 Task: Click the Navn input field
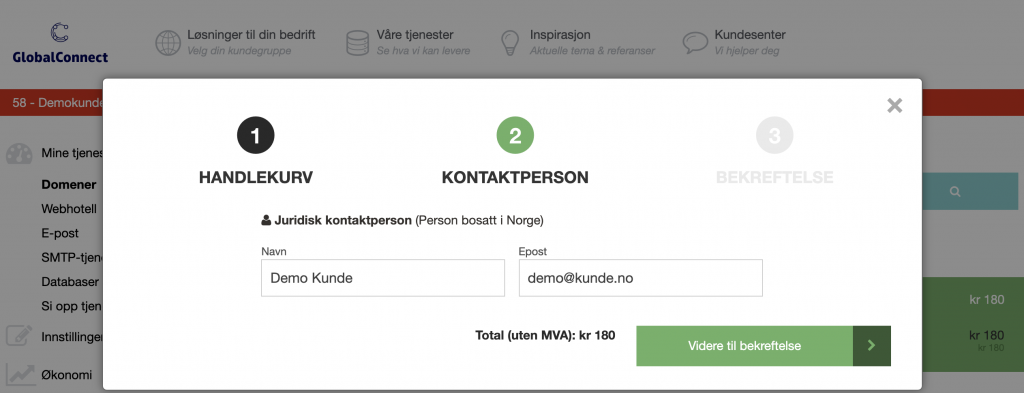(383, 278)
